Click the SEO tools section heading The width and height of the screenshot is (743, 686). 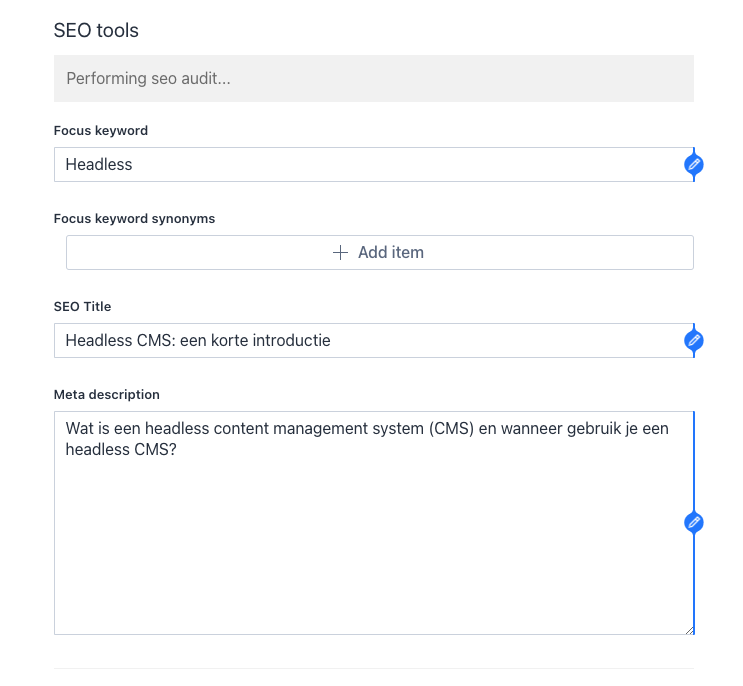96,30
